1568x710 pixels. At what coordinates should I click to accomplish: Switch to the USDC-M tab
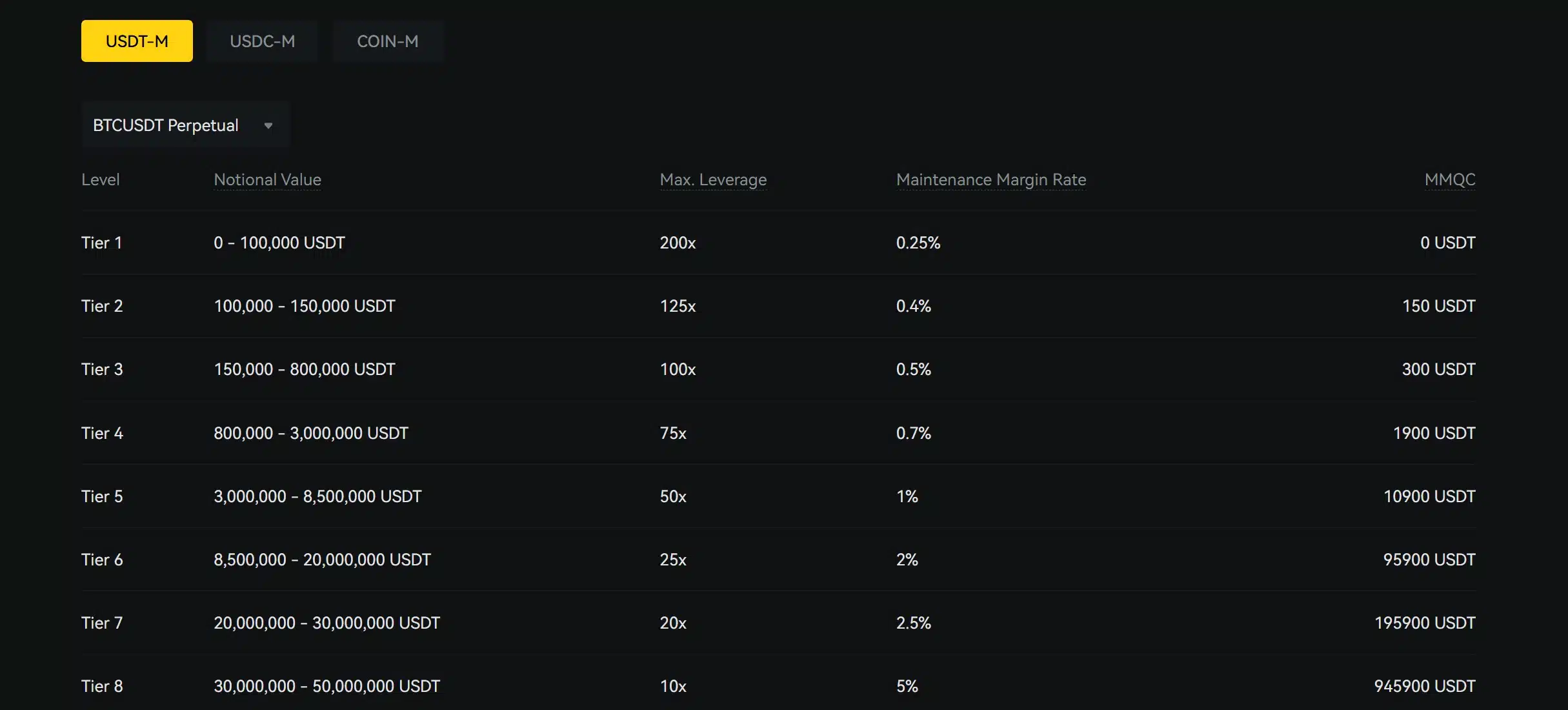pyautogui.click(x=262, y=41)
